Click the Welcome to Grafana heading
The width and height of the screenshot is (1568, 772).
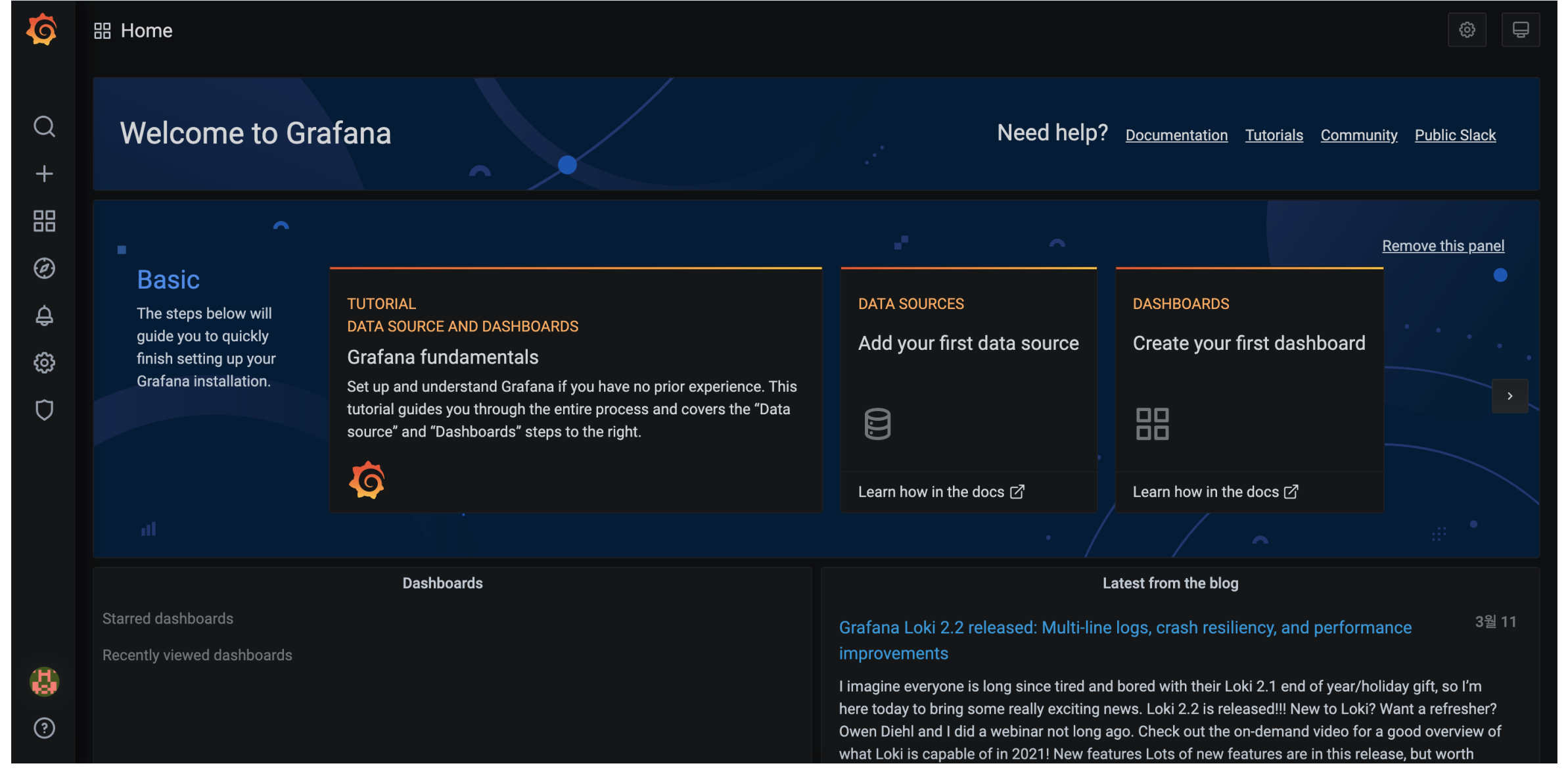(256, 133)
